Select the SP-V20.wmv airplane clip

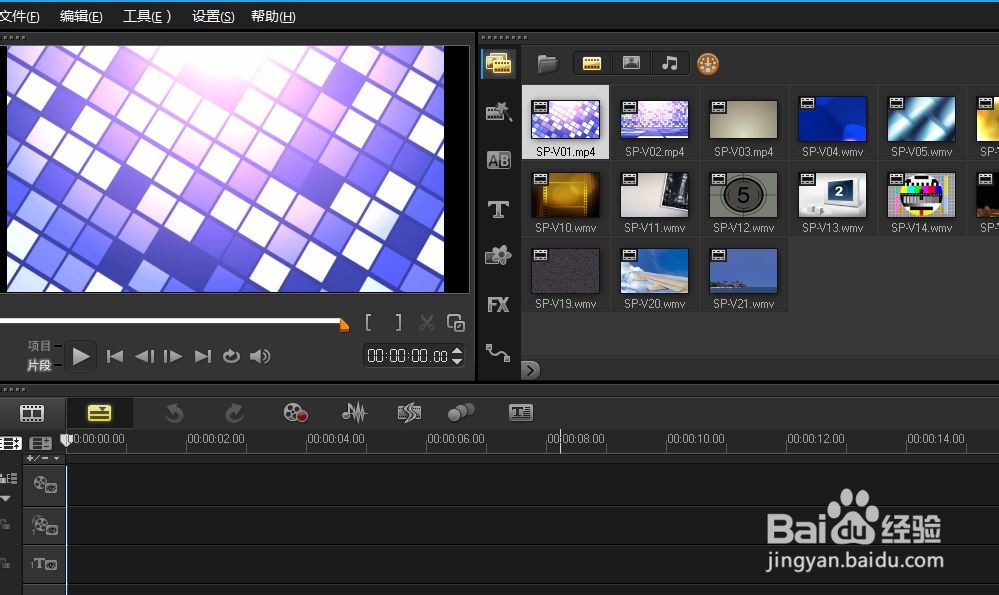[654, 271]
